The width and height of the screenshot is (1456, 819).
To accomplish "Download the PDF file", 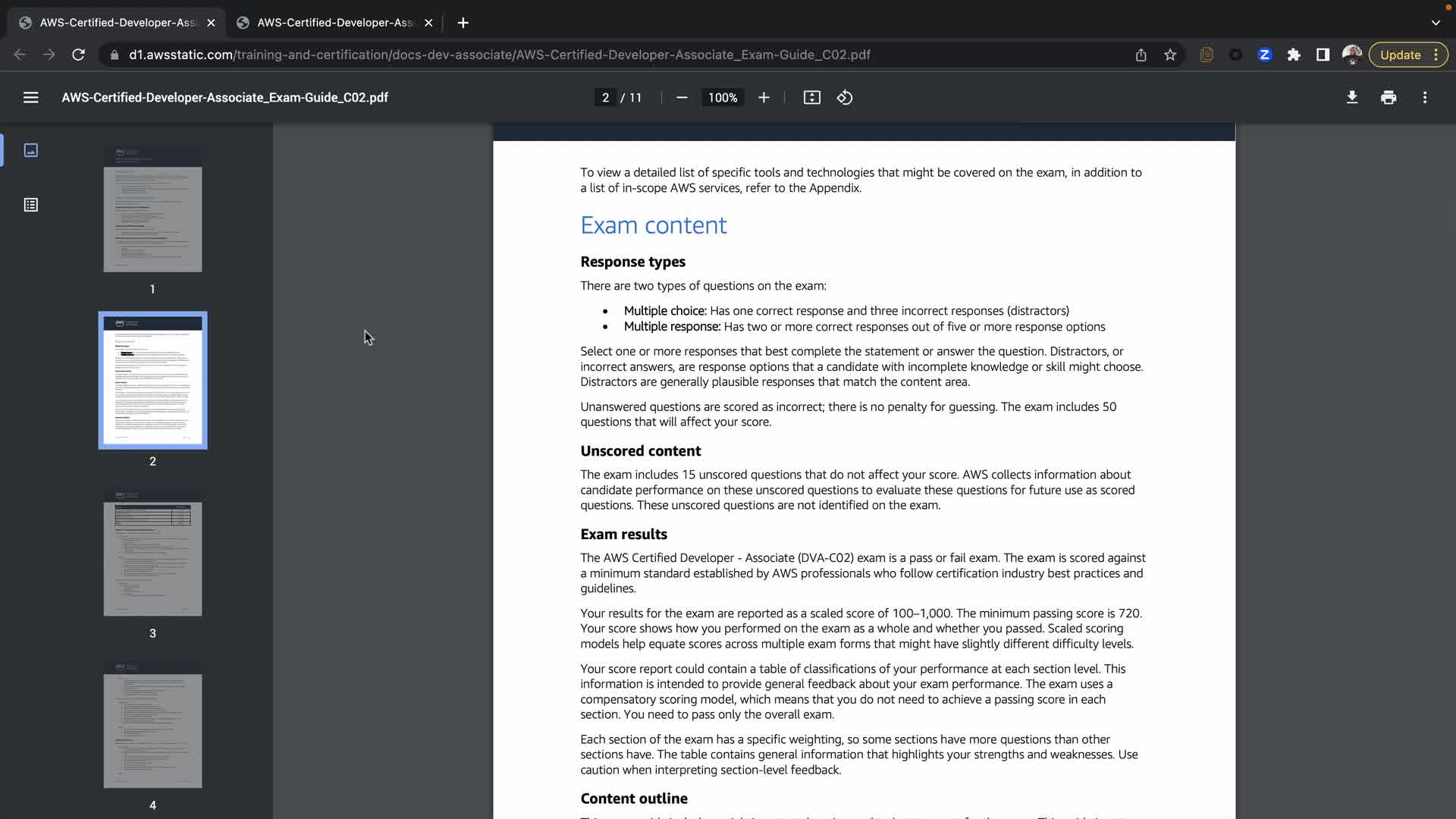I will click(x=1351, y=98).
